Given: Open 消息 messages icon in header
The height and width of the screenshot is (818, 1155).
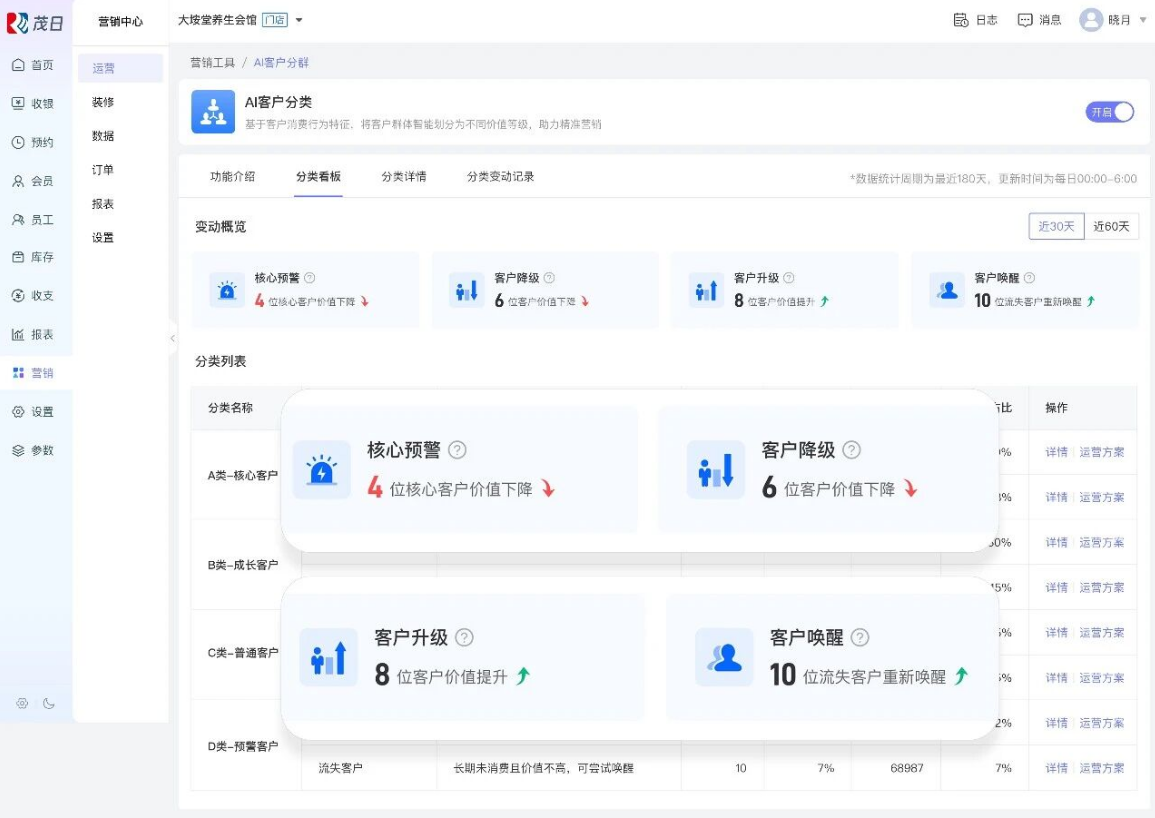Looking at the screenshot, I should 1025,20.
